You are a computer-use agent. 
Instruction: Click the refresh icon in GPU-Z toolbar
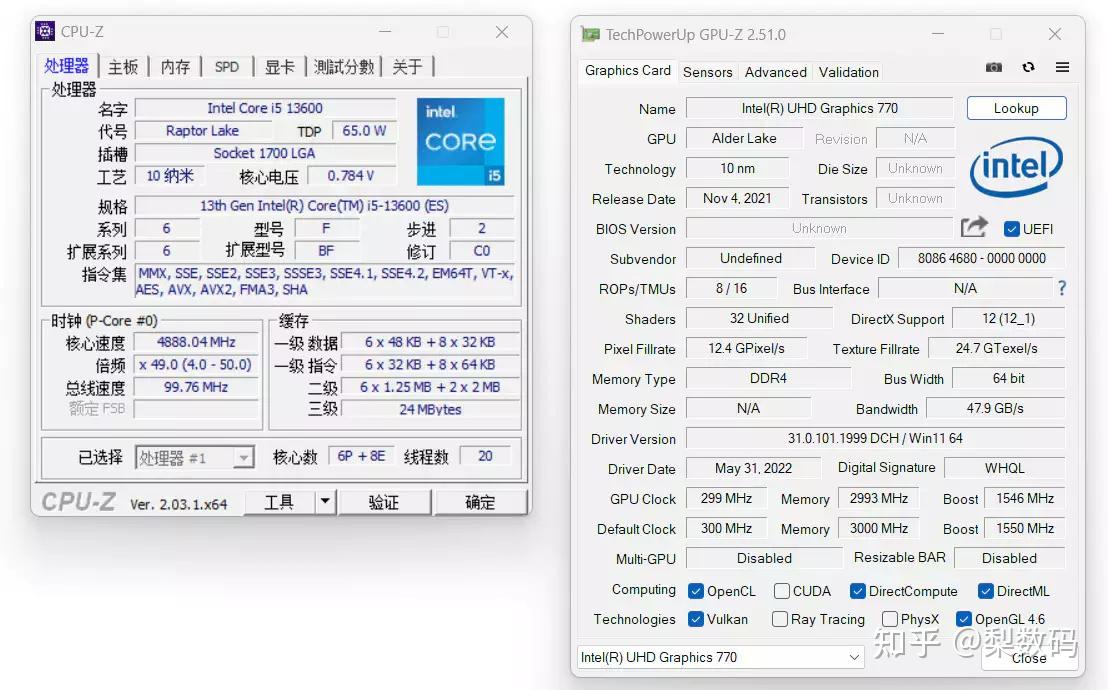pos(1028,66)
